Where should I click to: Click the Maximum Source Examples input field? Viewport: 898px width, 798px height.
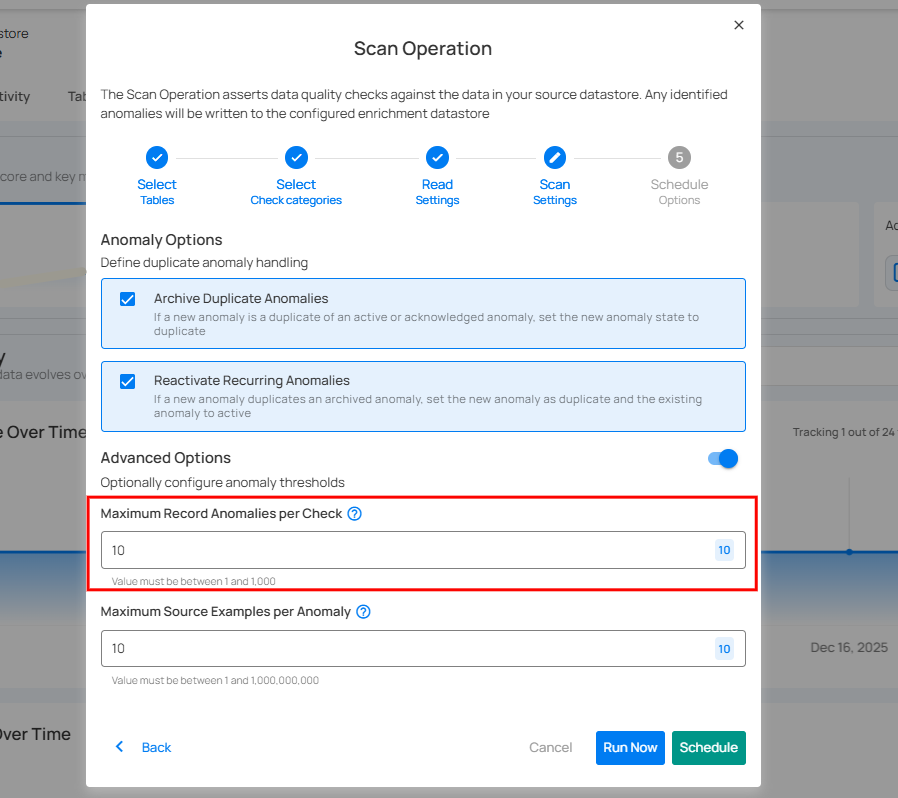[x=400, y=648]
